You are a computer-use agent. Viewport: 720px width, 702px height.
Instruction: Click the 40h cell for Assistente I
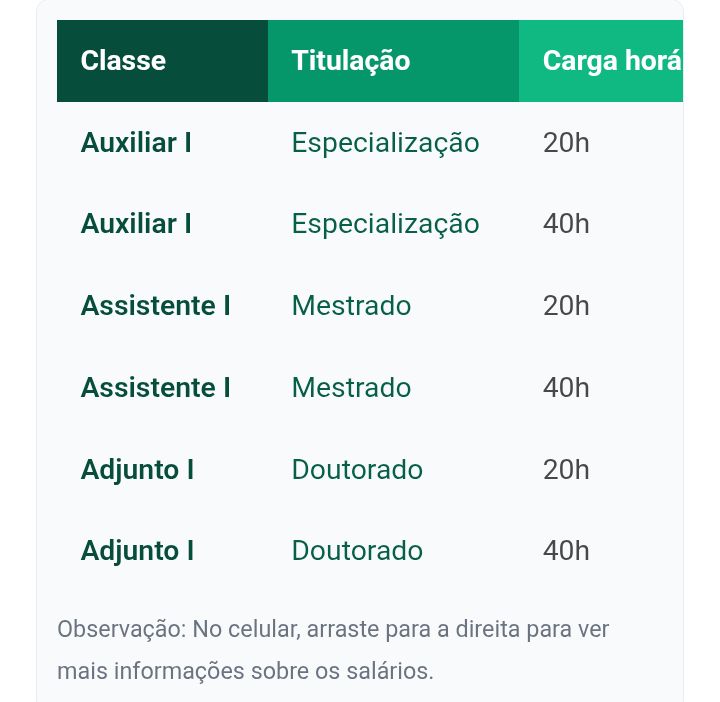[566, 388]
